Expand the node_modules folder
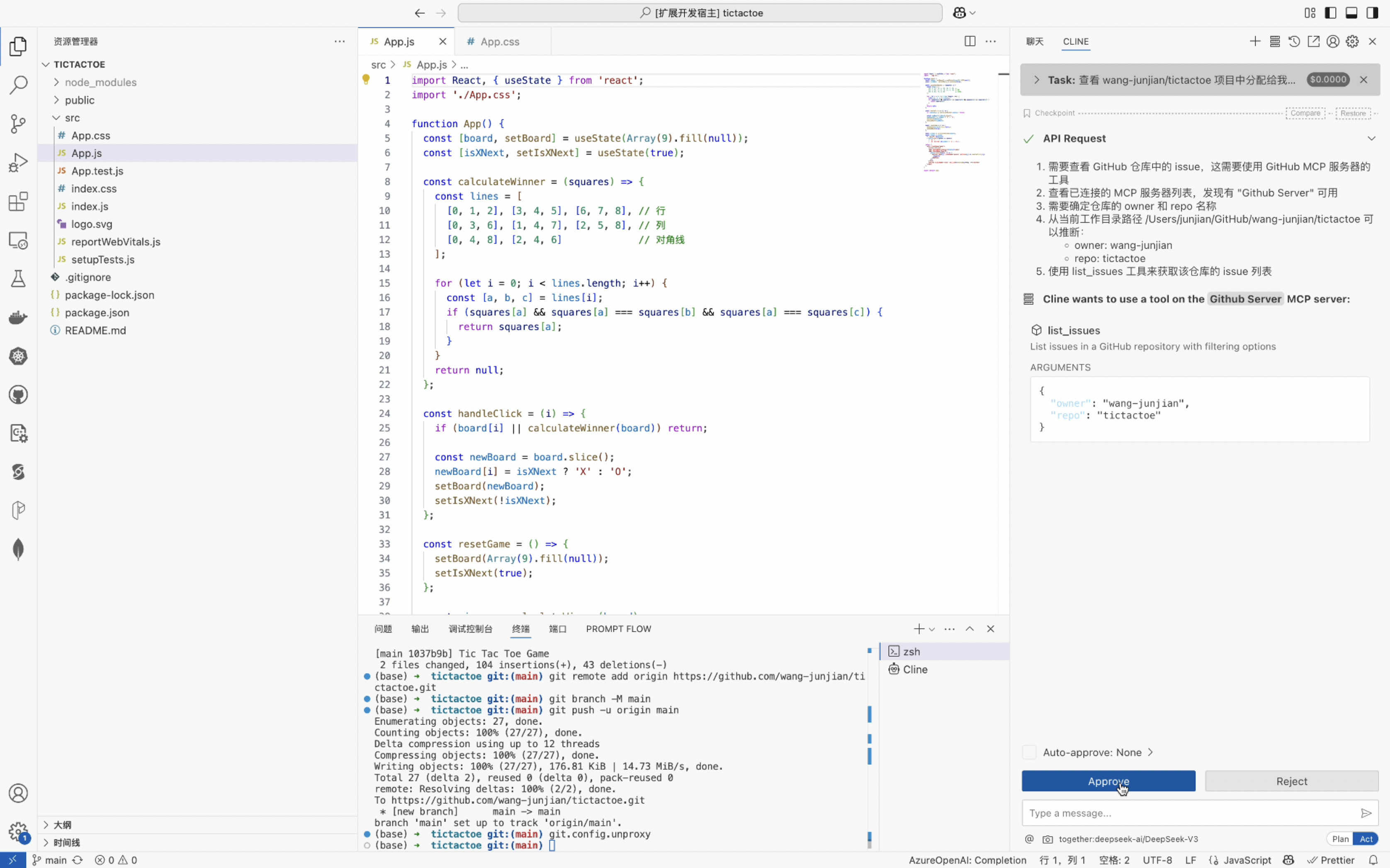Image resolution: width=1390 pixels, height=868 pixels. point(100,82)
